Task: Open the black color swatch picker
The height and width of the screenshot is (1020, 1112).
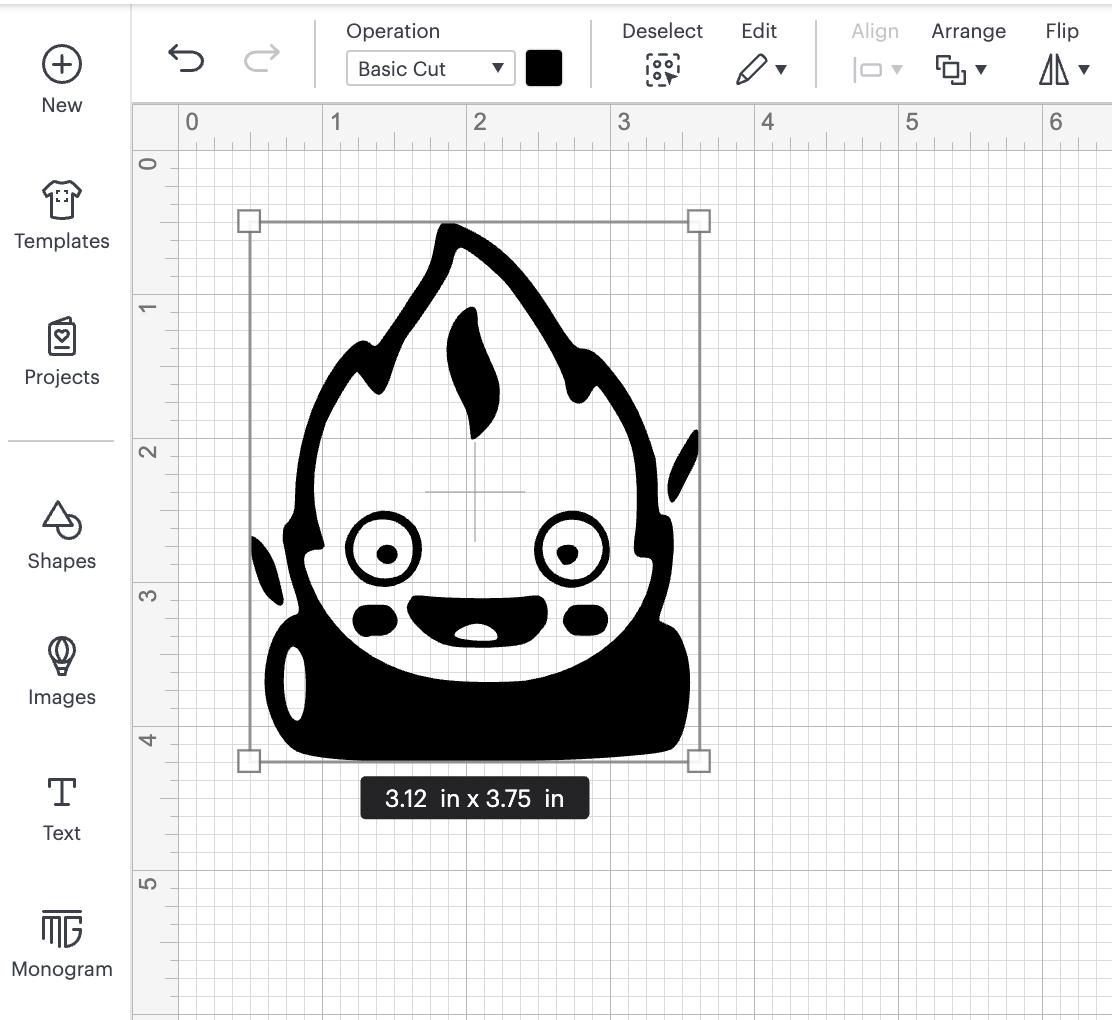Action: (x=543, y=68)
